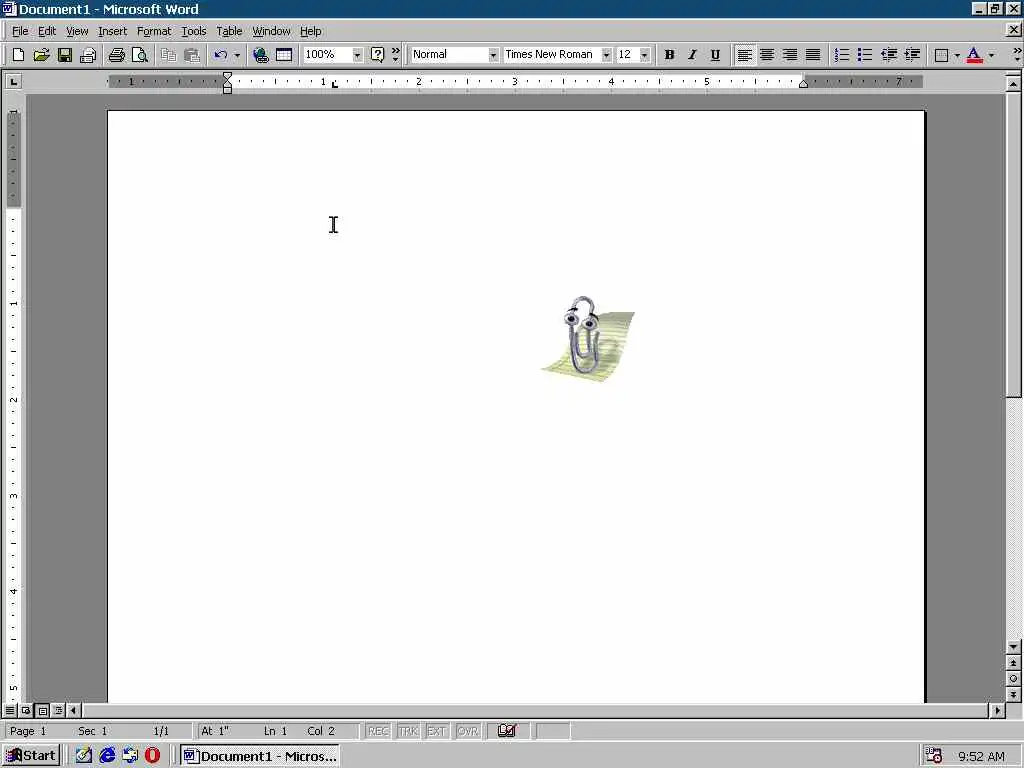Click the E-mail toolbar icon

coord(88,55)
